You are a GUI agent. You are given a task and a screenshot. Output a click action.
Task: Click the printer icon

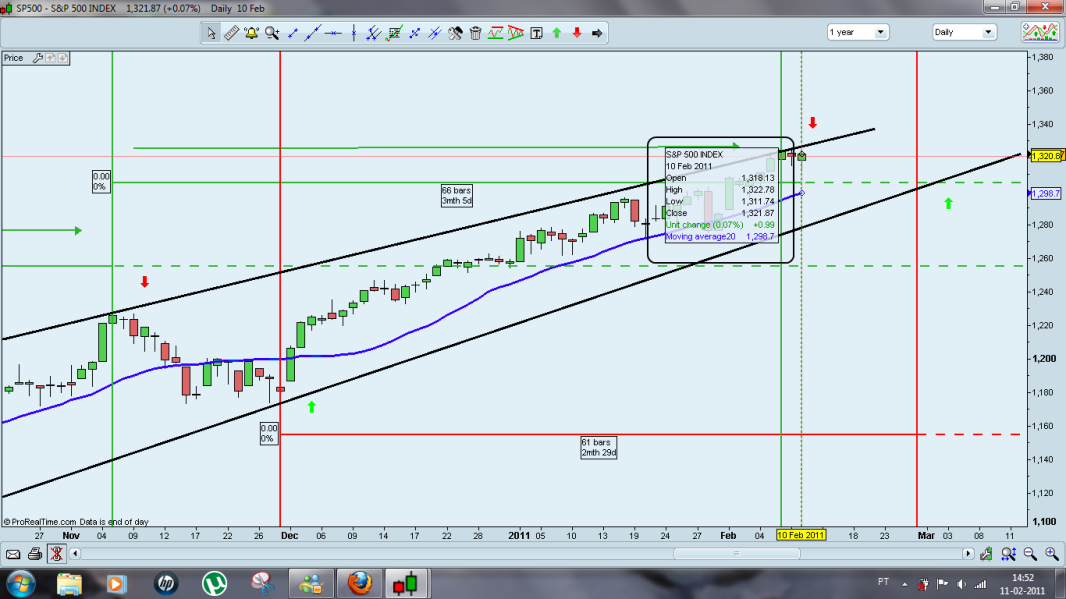(35, 554)
